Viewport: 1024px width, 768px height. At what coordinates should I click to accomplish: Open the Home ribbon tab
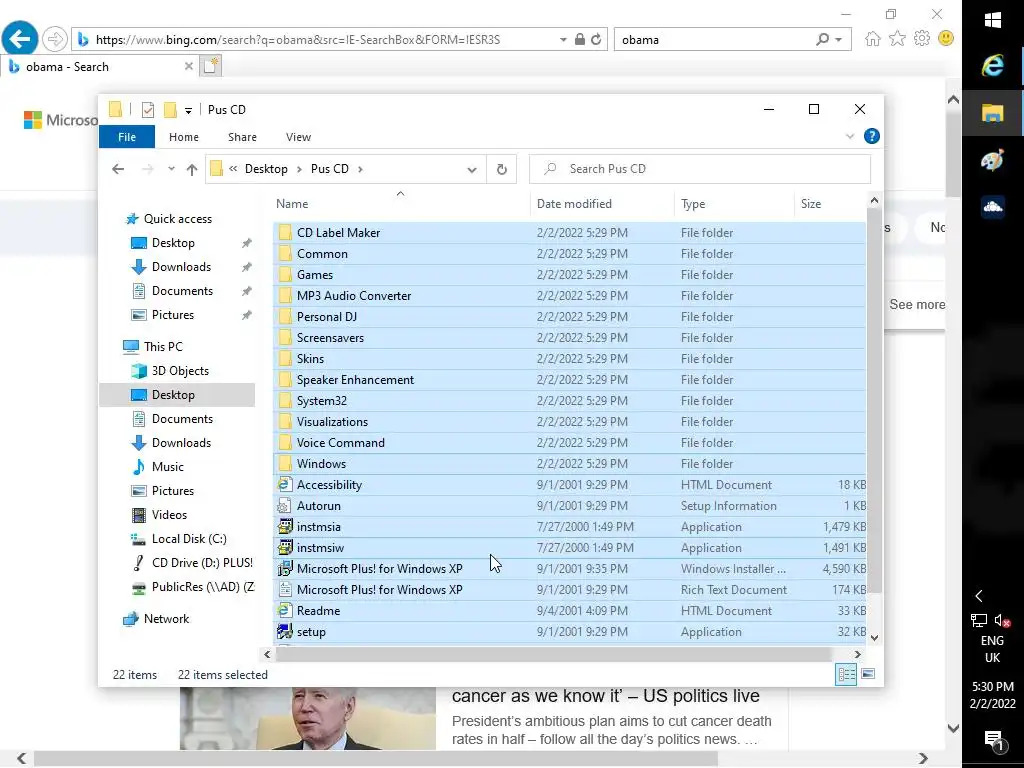(x=184, y=137)
